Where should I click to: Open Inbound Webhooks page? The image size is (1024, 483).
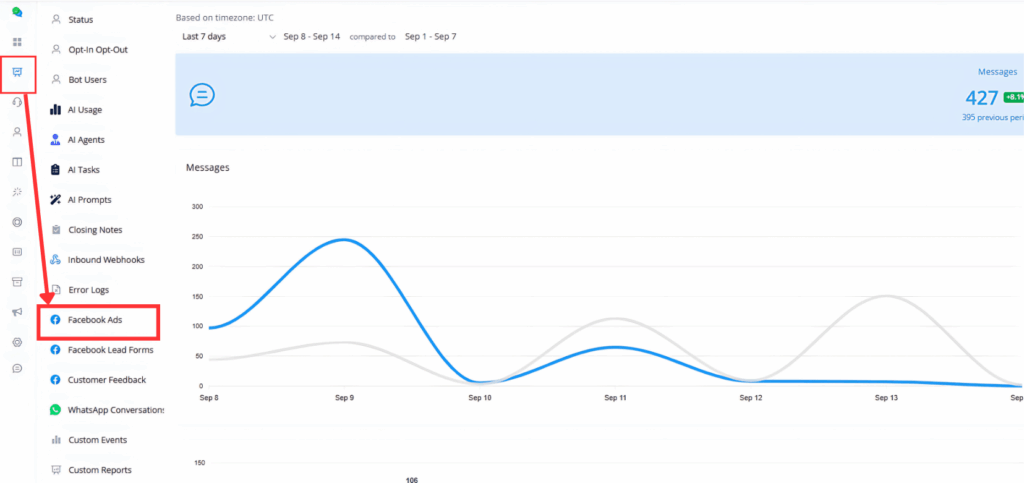pos(105,260)
